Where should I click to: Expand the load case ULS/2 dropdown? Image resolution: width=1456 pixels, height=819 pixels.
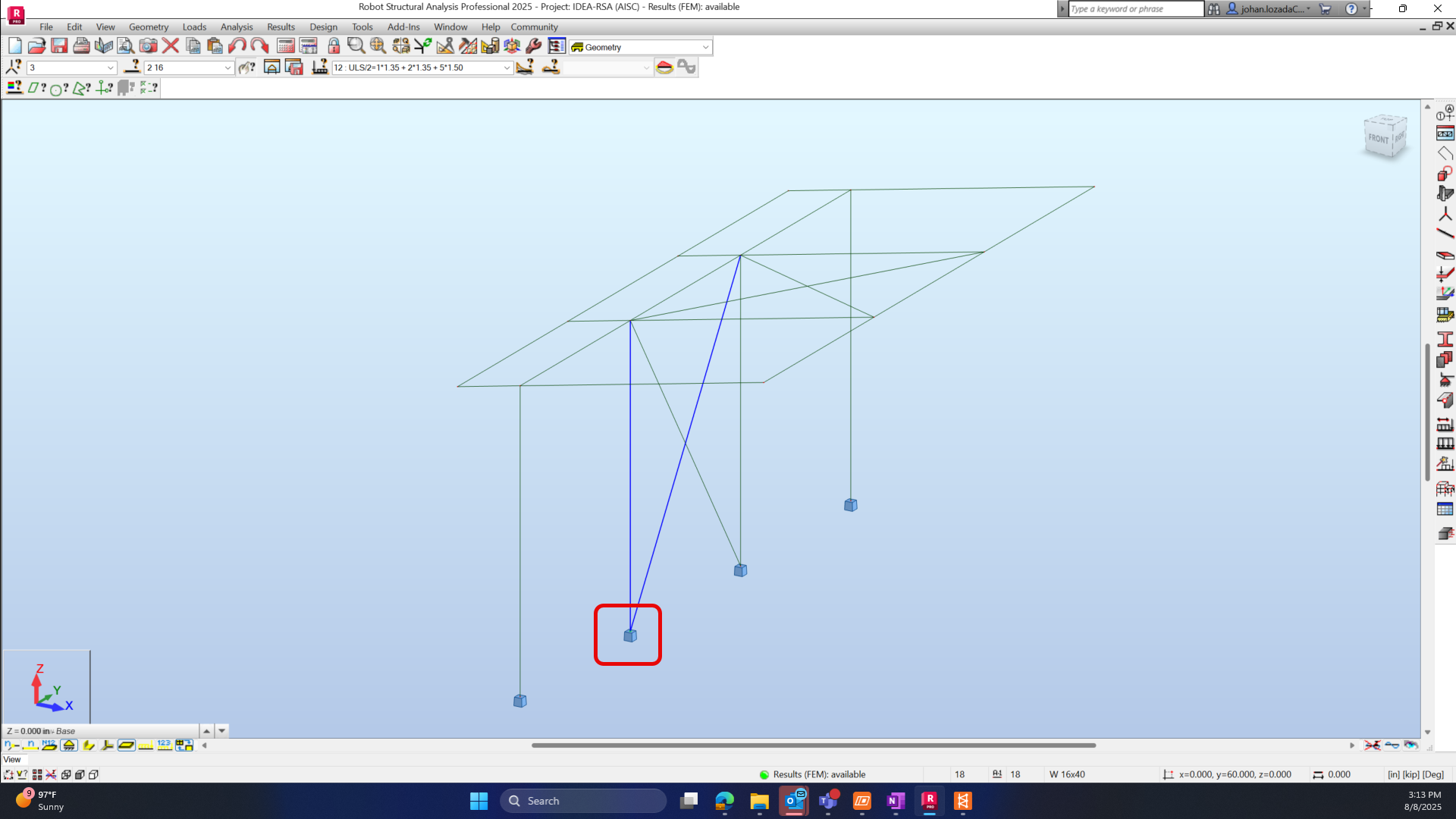click(x=507, y=67)
